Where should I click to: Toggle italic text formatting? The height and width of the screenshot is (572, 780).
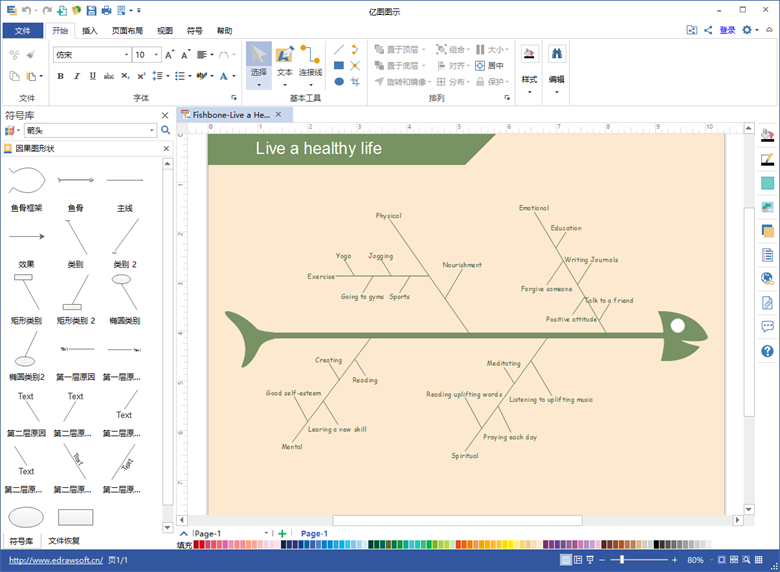coord(76,76)
